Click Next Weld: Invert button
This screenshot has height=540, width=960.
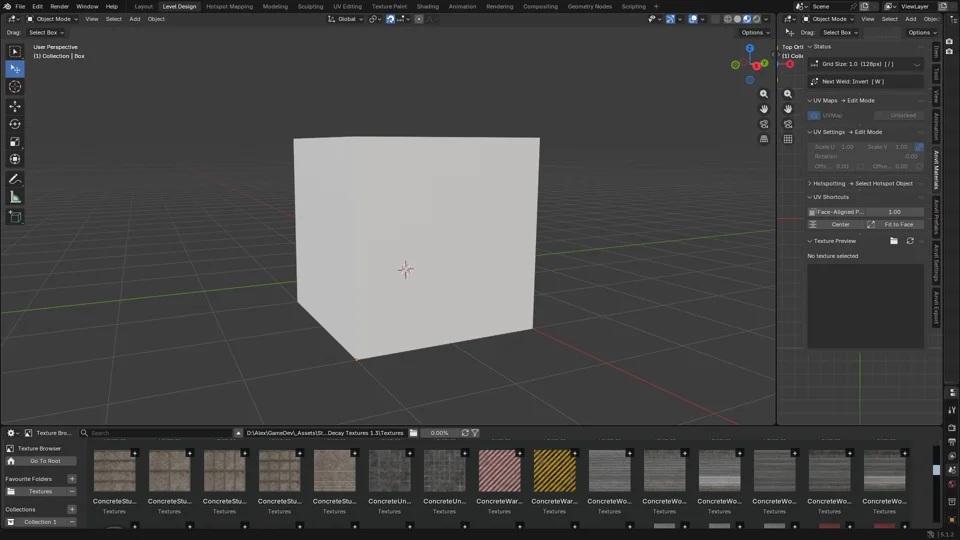pos(865,81)
